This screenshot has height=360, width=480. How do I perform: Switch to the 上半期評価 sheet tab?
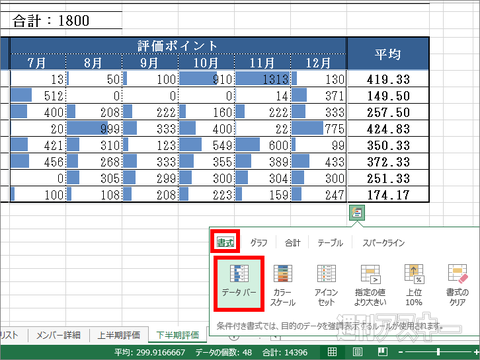click(x=119, y=335)
